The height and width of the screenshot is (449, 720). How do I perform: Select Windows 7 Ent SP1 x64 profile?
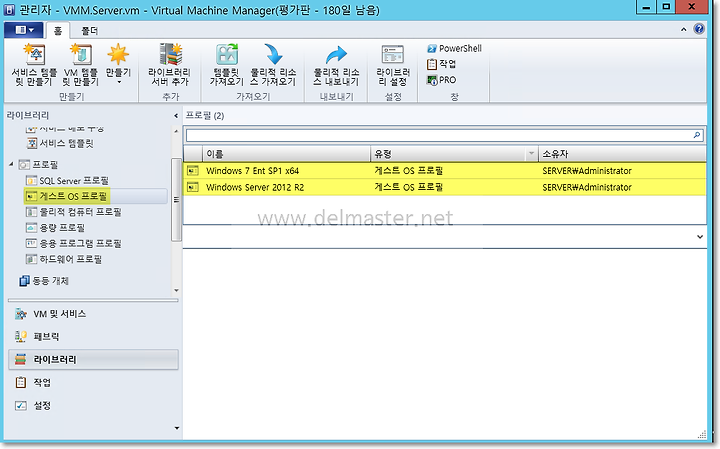pyautogui.click(x=444, y=171)
